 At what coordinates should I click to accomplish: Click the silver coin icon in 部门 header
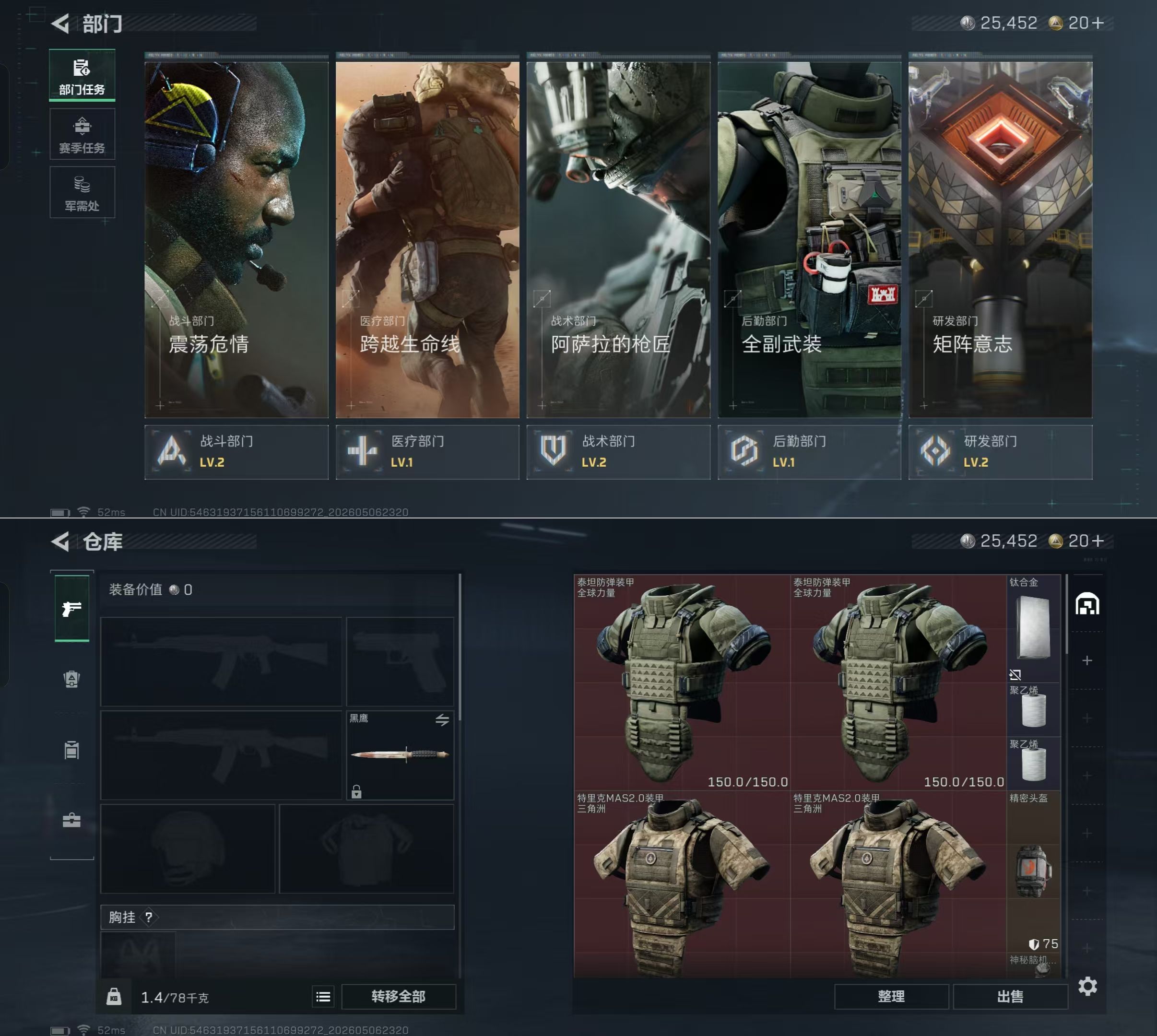click(968, 23)
